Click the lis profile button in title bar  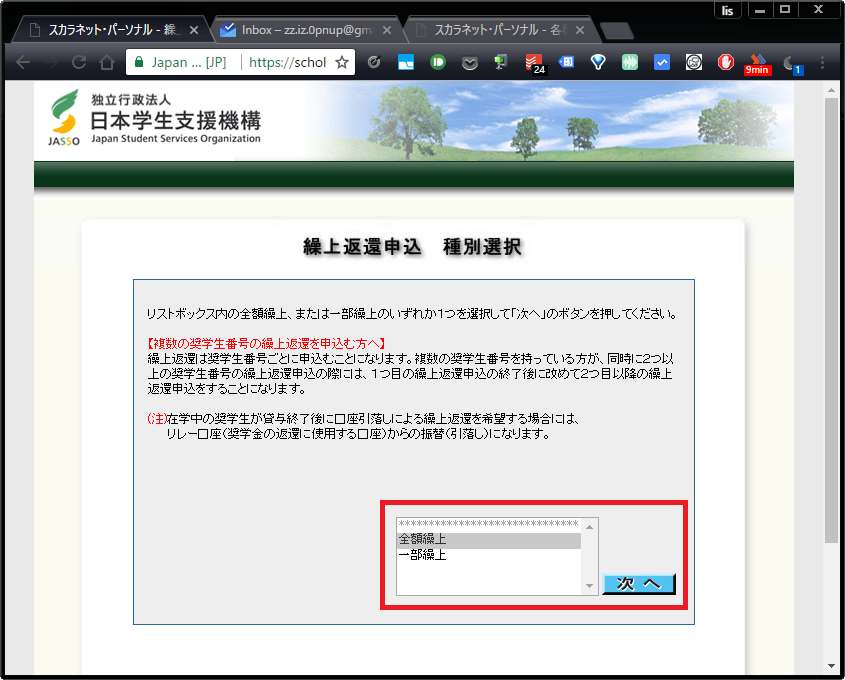tap(728, 10)
